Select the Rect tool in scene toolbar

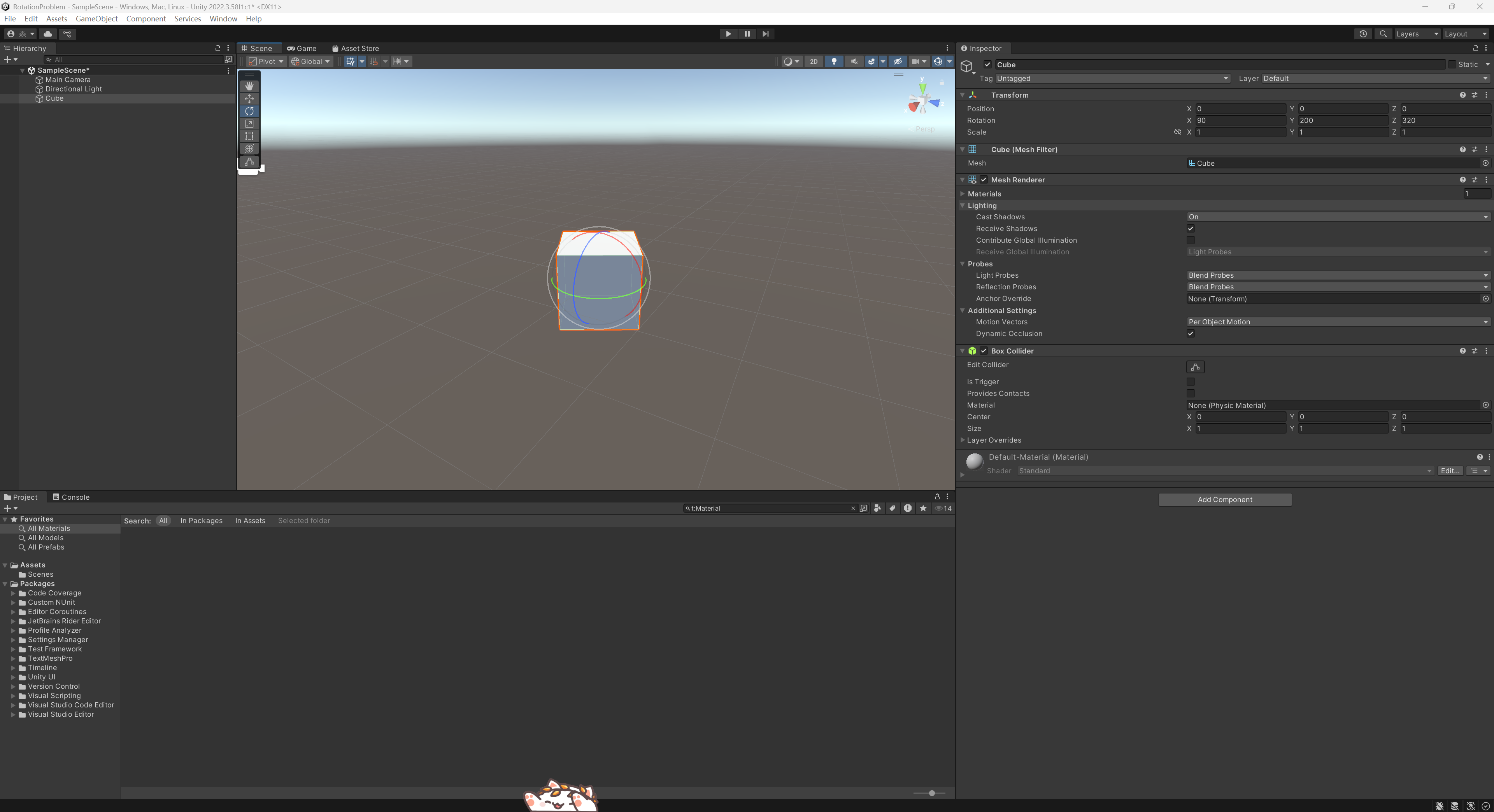click(249, 136)
